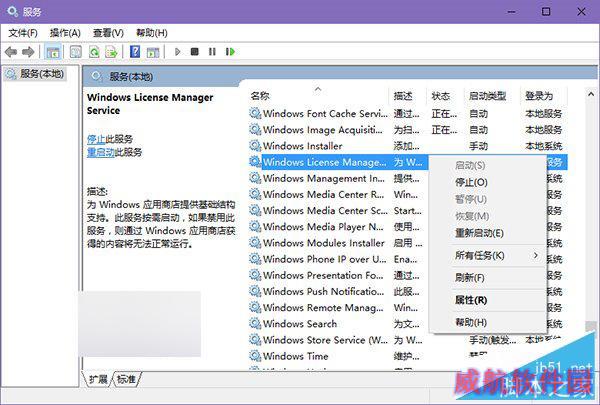This screenshot has height=405, width=600.
Task: Click the gear icon beside Windows Management Instrumentation
Action: click(x=255, y=178)
